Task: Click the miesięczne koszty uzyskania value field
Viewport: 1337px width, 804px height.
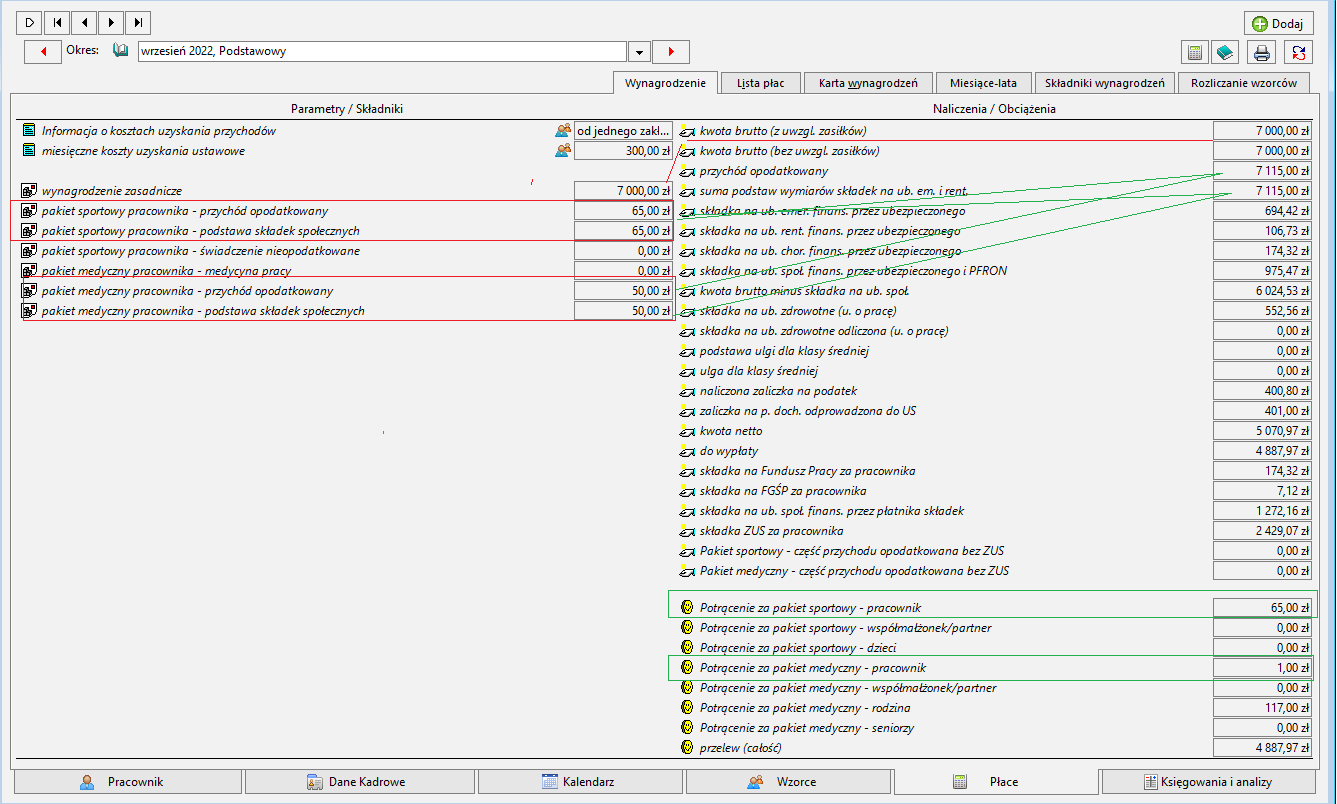Action: point(623,151)
